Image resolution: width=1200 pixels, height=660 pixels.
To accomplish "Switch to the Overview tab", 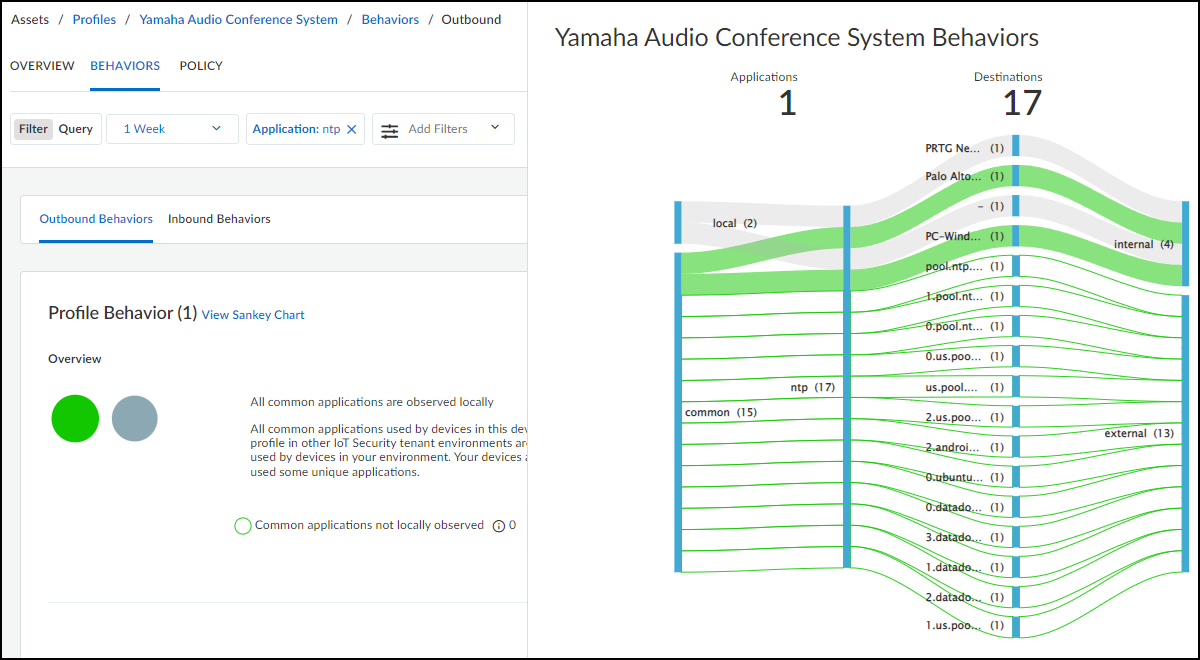I will point(42,66).
